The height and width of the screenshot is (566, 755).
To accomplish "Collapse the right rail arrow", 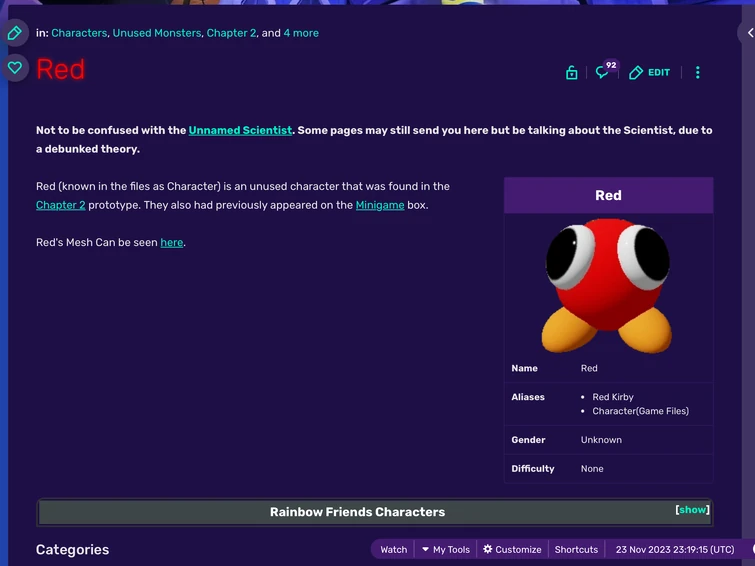I will [749, 33].
